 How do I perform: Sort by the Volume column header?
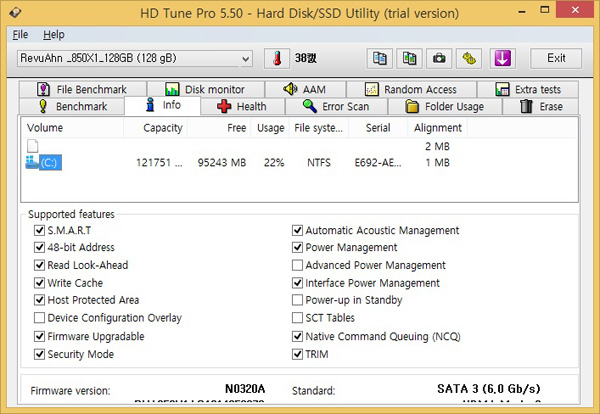click(x=72, y=128)
